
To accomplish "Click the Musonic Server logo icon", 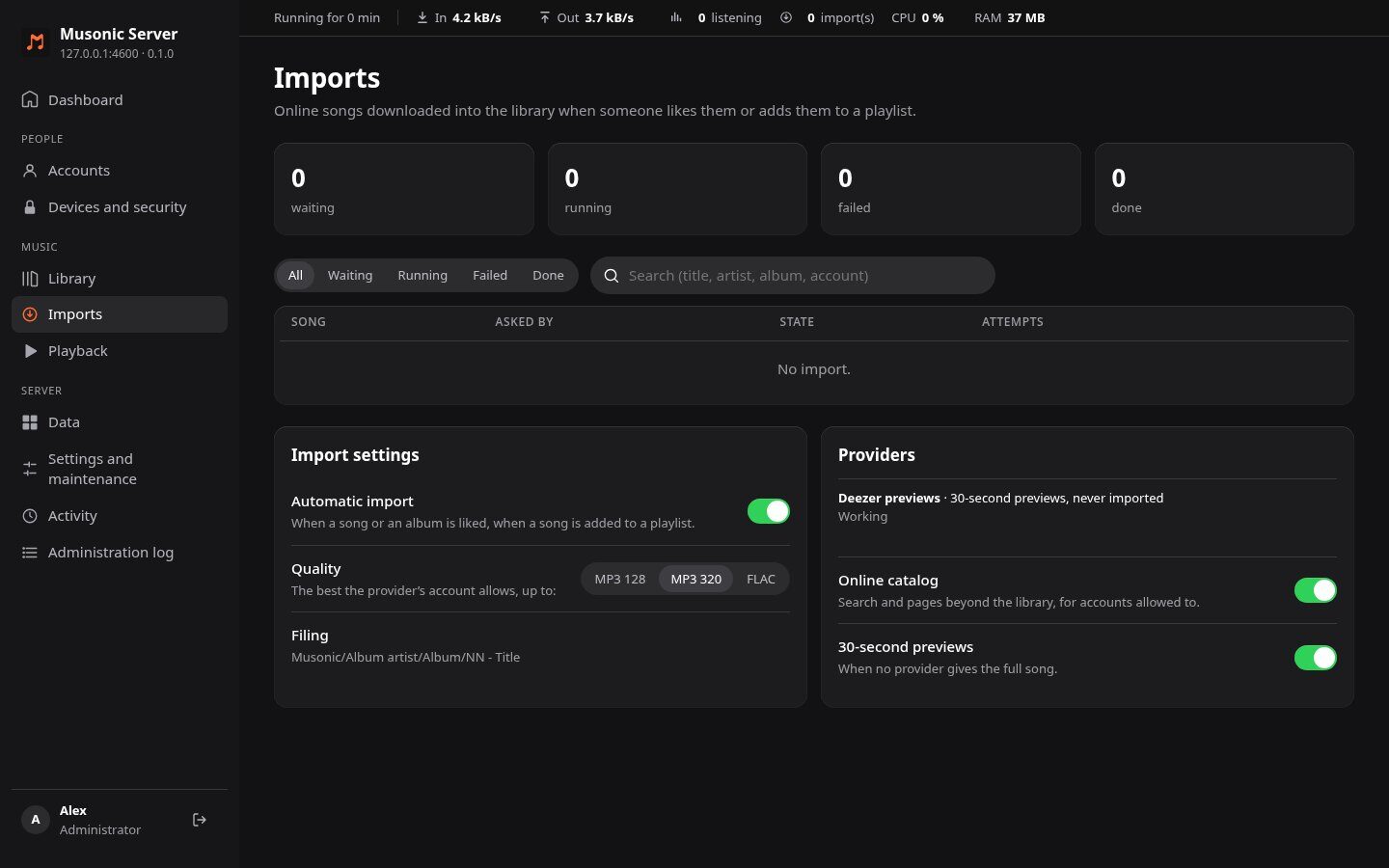I will (x=36, y=42).
